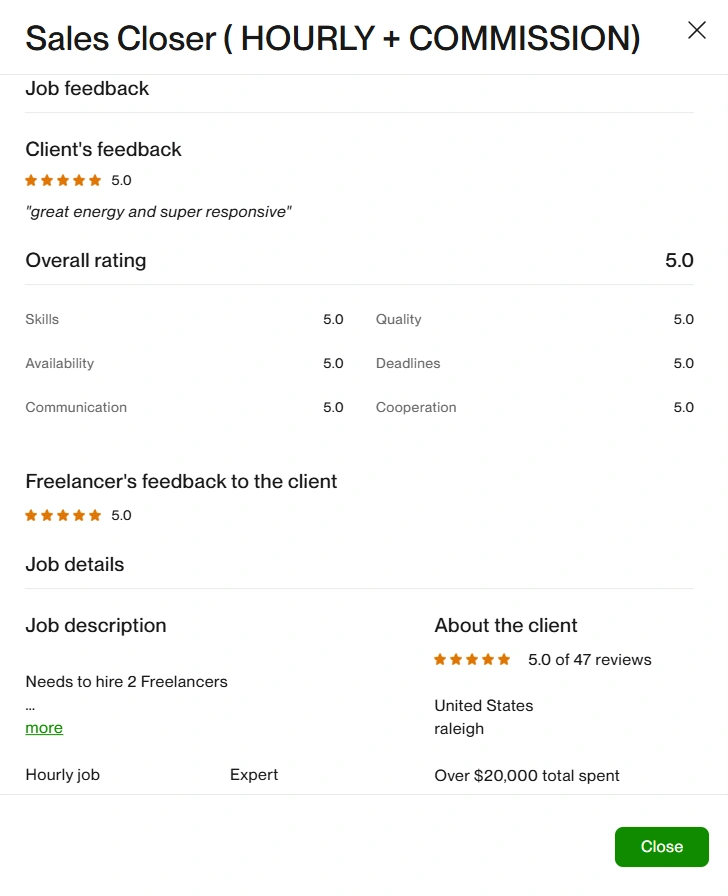The width and height of the screenshot is (728, 896).
Task: Click the Client's feedback star rating
Action: (x=64, y=181)
